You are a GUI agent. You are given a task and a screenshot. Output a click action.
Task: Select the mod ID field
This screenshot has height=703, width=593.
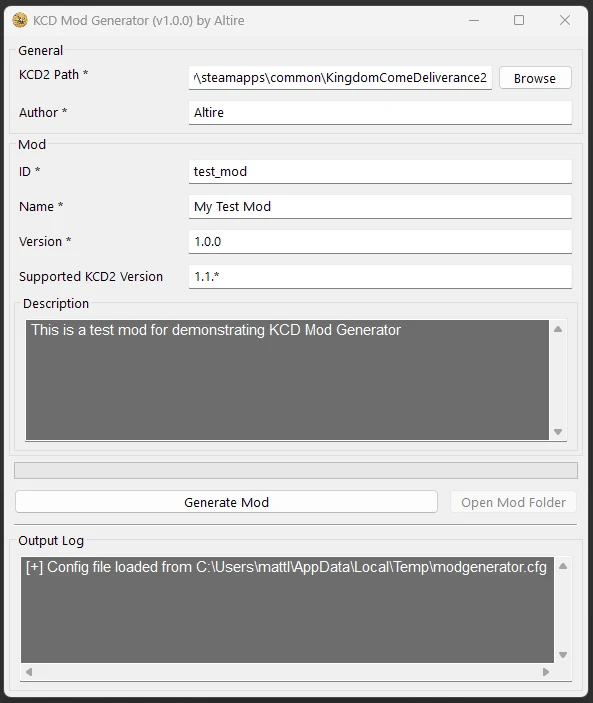(x=380, y=172)
